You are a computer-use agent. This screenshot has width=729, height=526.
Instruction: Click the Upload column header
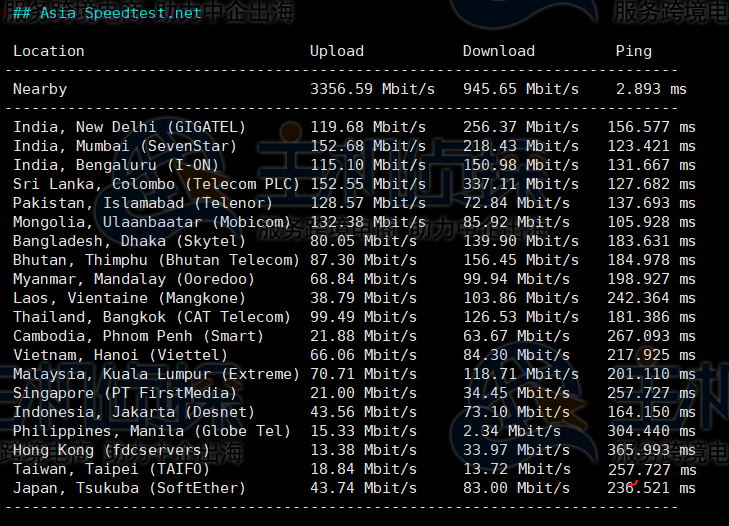(x=337, y=51)
